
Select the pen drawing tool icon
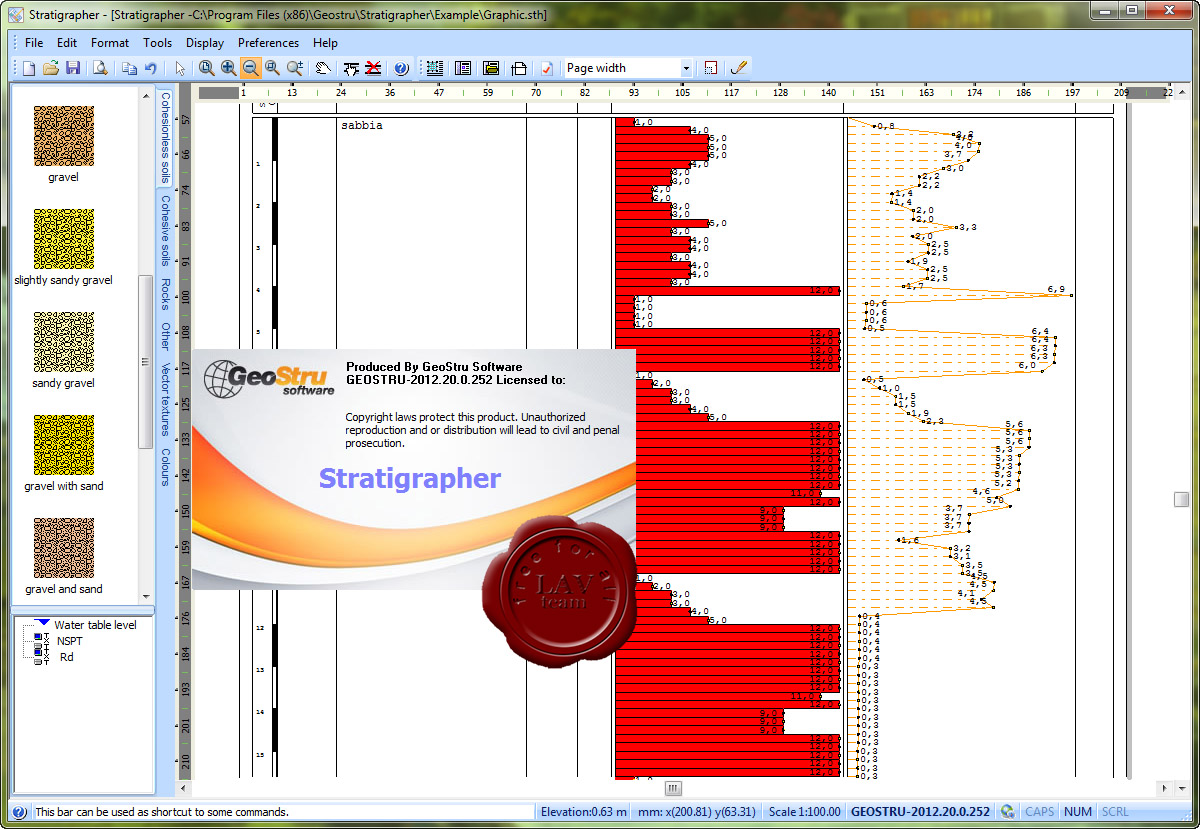point(739,68)
